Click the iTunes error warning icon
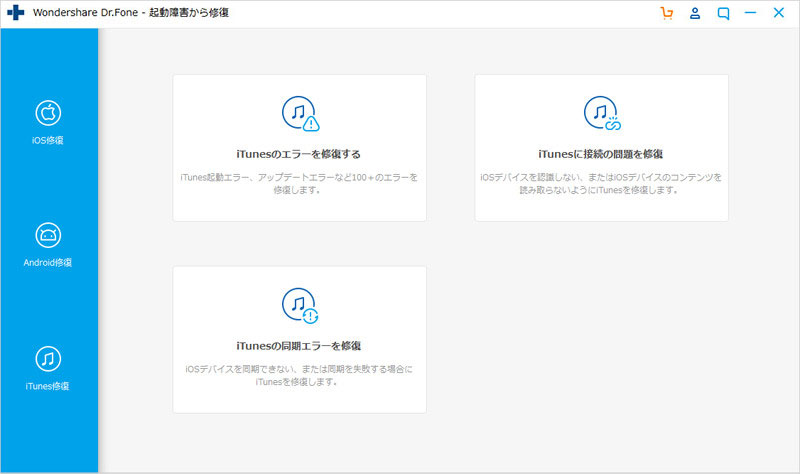This screenshot has height=474, width=800. click(301, 113)
